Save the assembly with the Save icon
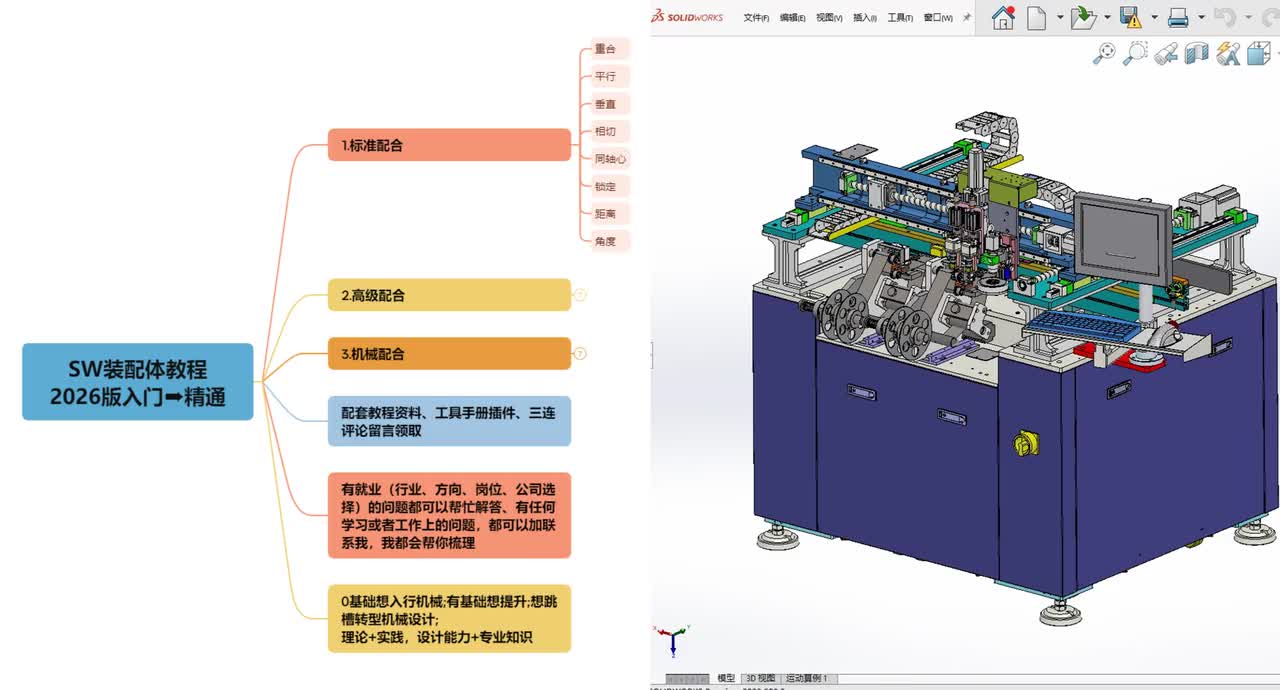This screenshot has width=1280, height=690. [1130, 17]
